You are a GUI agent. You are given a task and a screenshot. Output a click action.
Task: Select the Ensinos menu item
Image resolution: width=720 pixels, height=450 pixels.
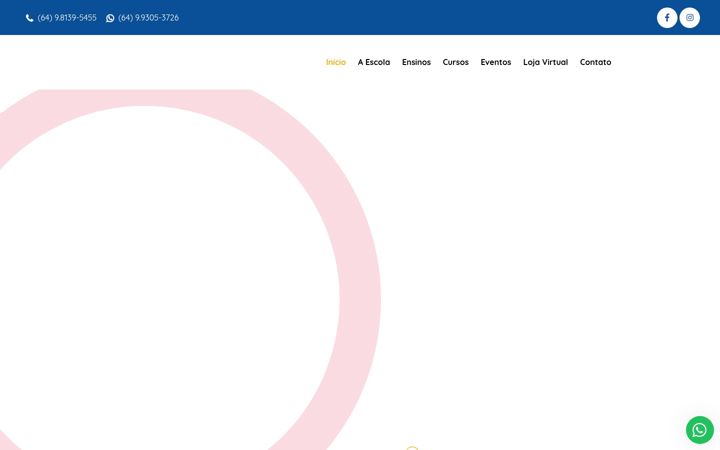pyautogui.click(x=416, y=62)
